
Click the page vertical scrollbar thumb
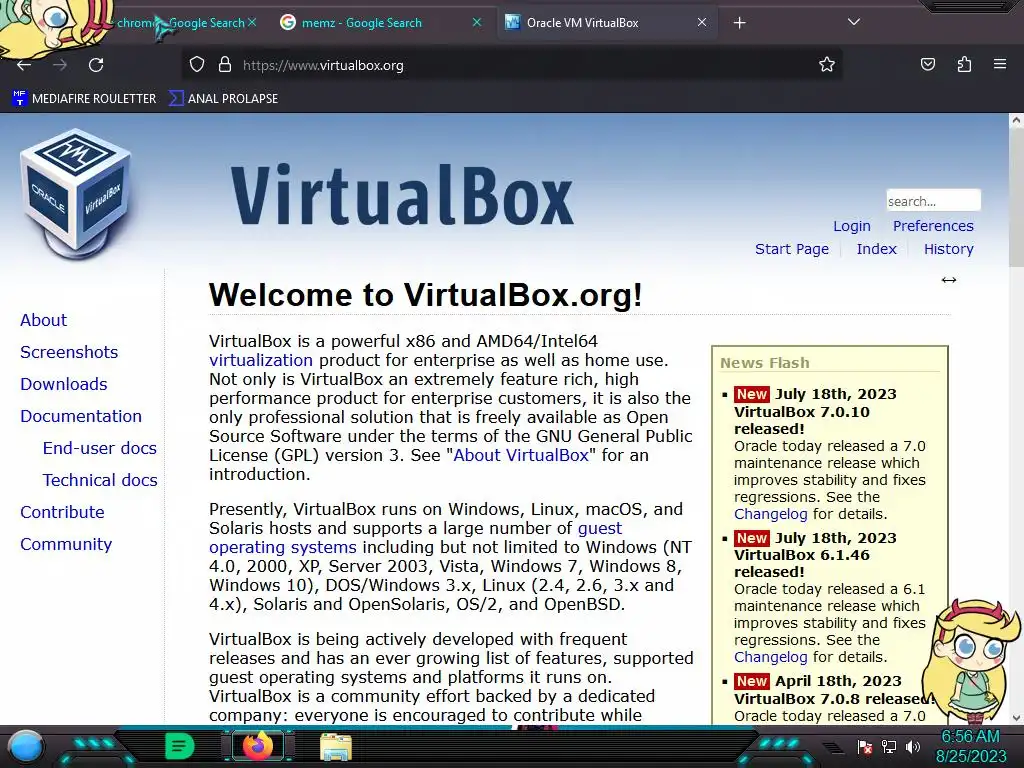tap(1016, 196)
